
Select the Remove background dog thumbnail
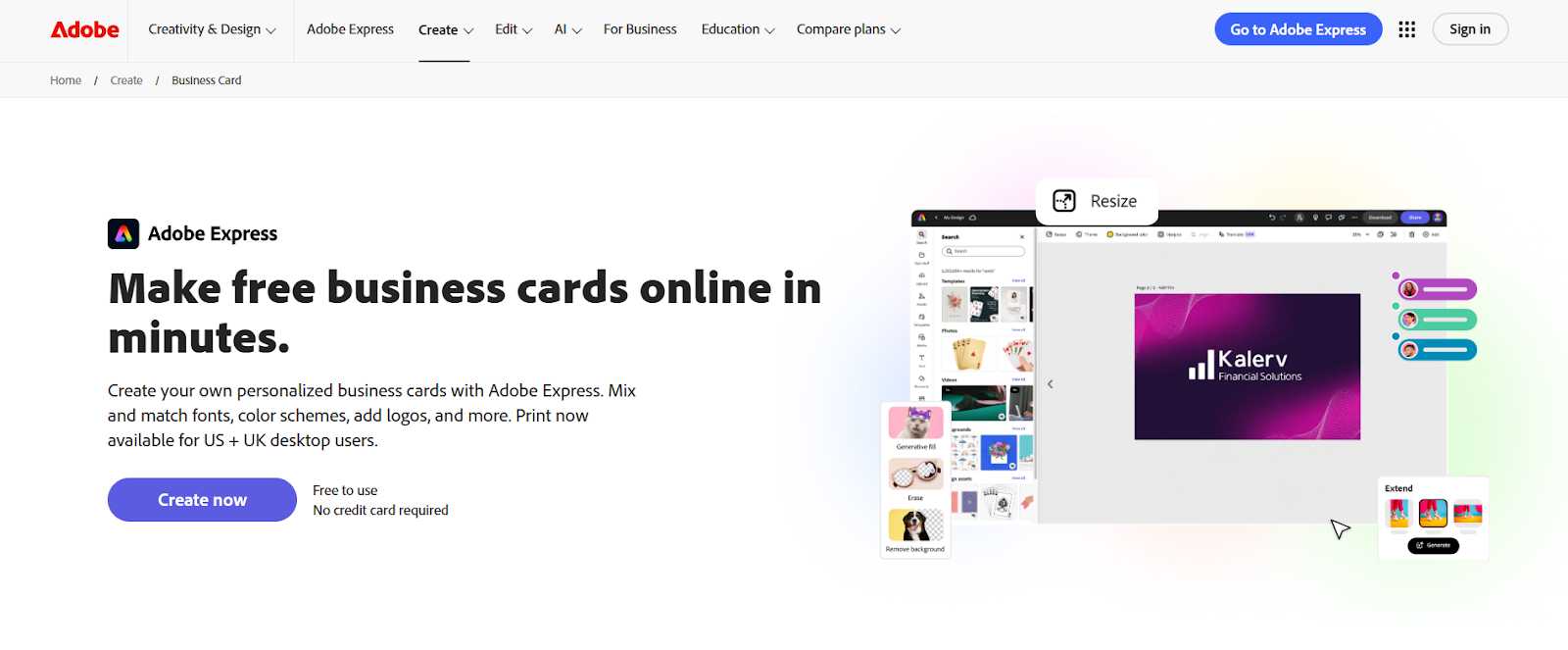(915, 525)
